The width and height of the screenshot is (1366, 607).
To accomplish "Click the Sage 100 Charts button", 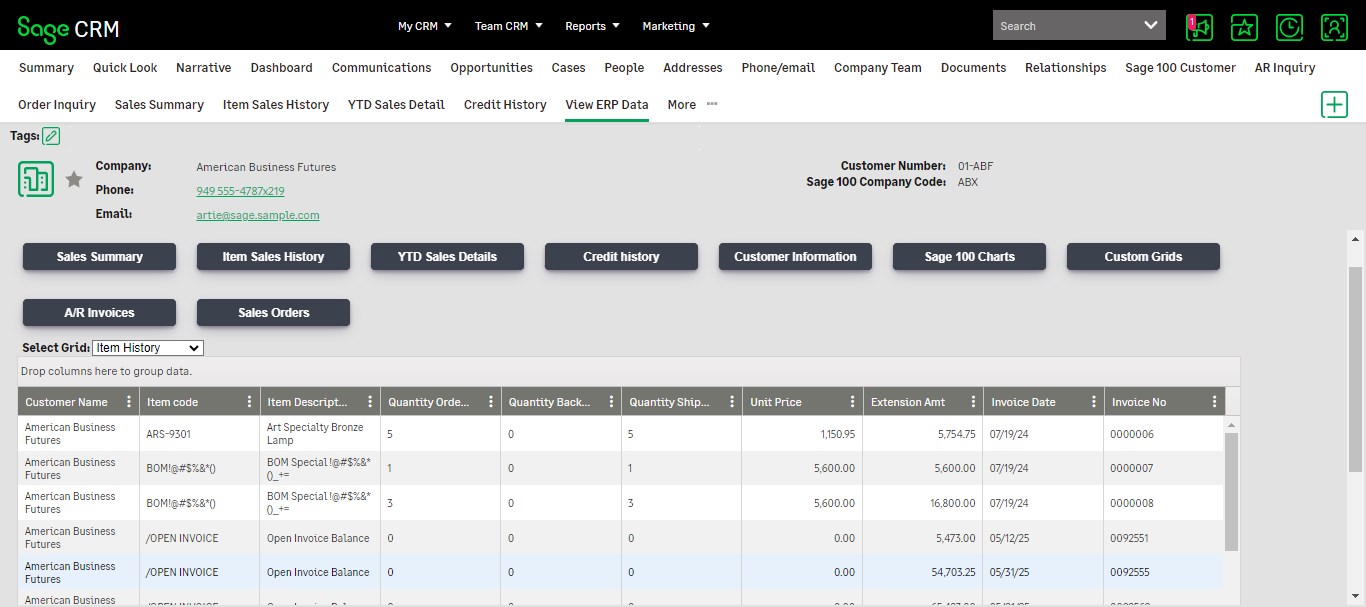I will coord(969,257).
